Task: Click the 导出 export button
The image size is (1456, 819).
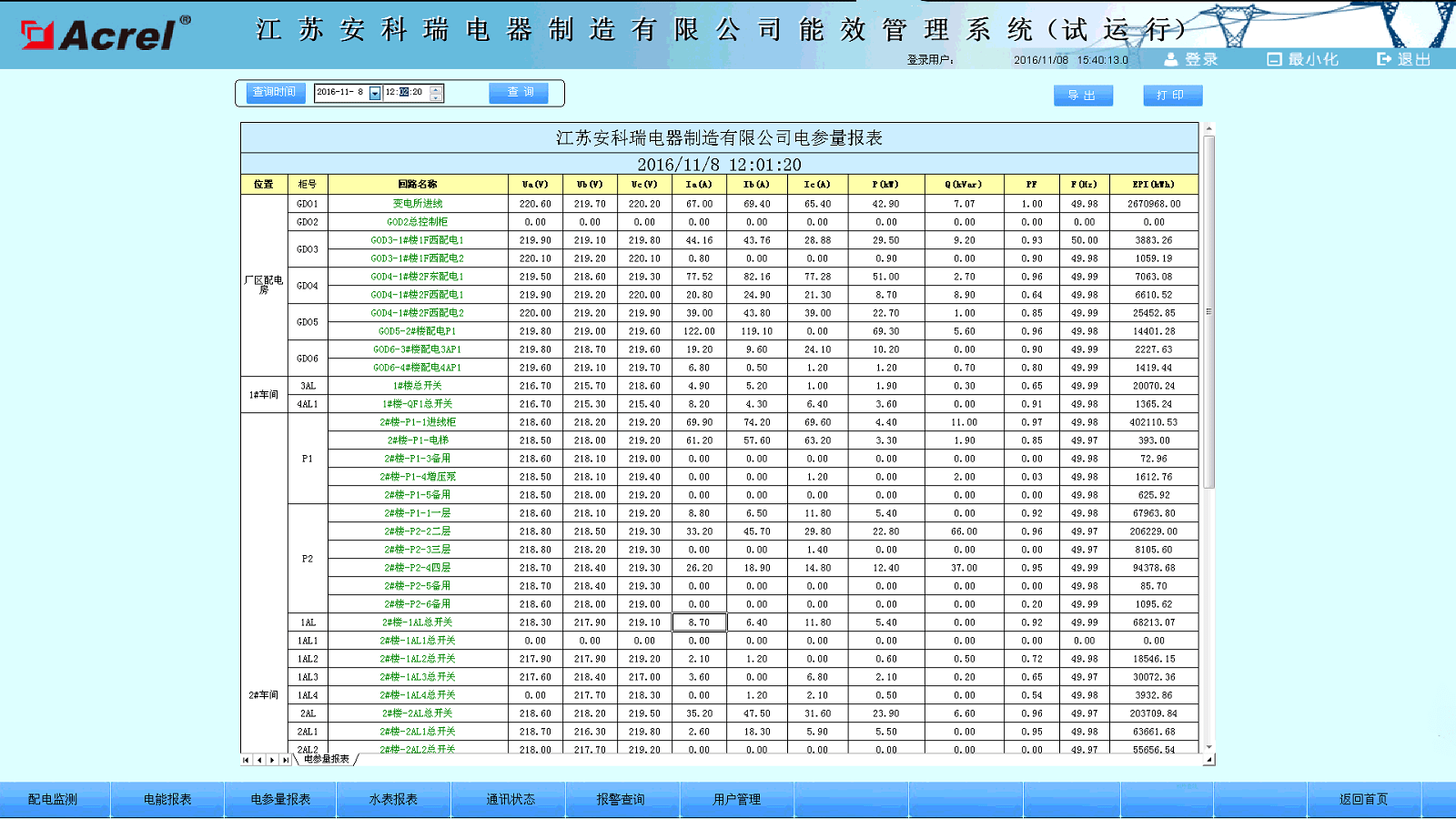Action: point(1083,96)
